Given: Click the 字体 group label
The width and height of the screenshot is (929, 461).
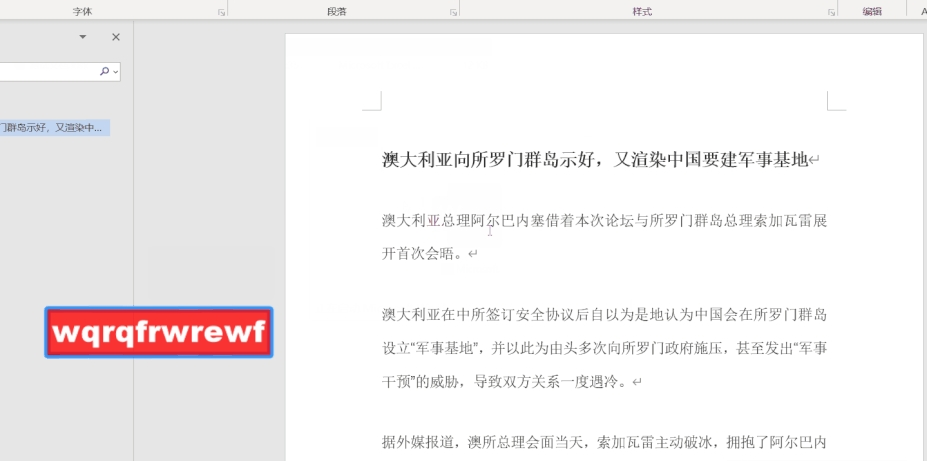Looking at the screenshot, I should (82, 12).
